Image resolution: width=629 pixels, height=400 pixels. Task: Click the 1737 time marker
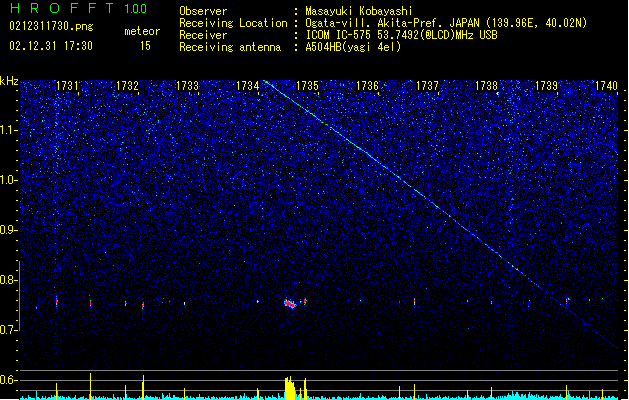pyautogui.click(x=427, y=86)
